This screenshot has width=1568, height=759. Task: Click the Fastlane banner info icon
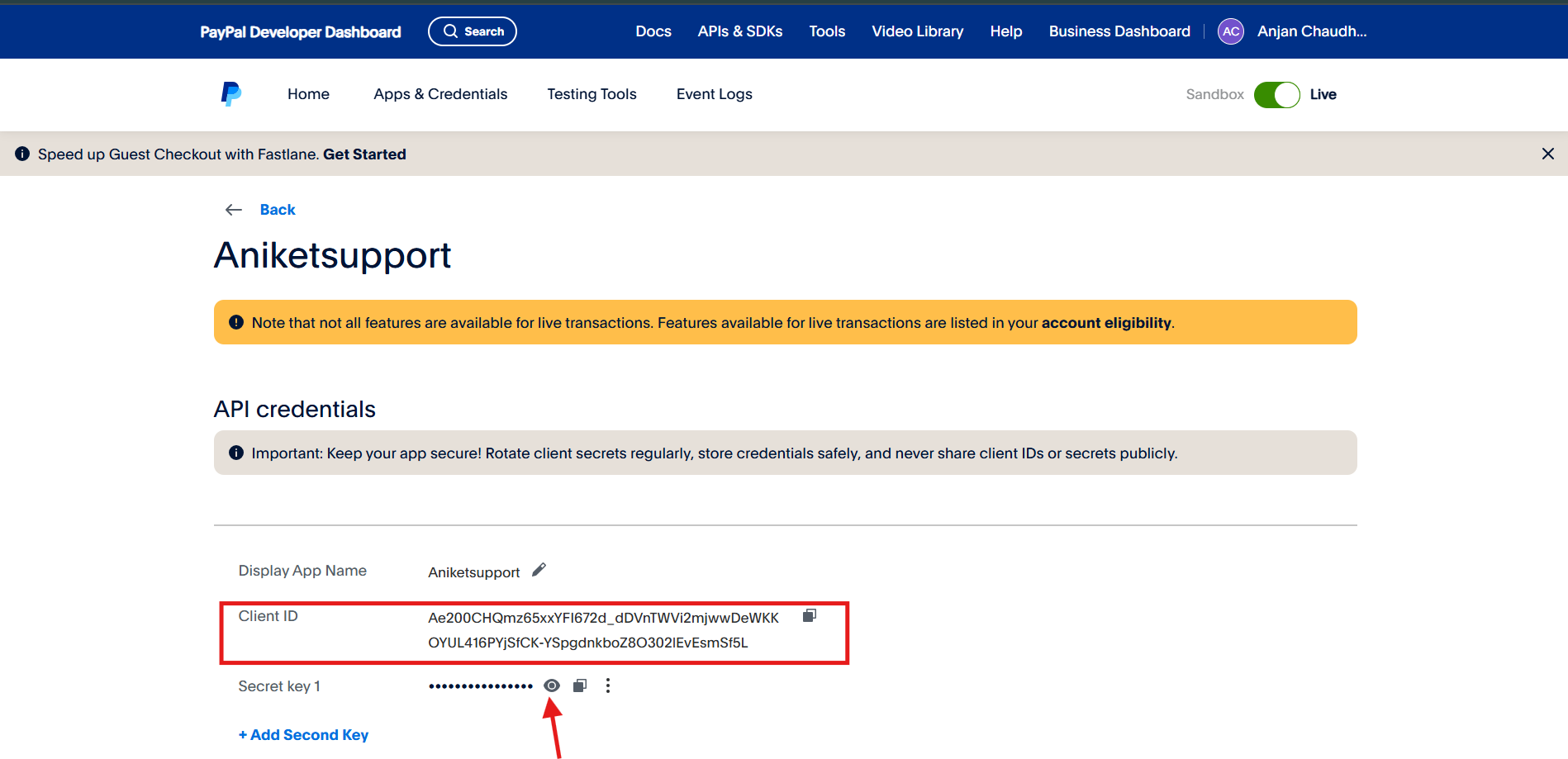(22, 154)
